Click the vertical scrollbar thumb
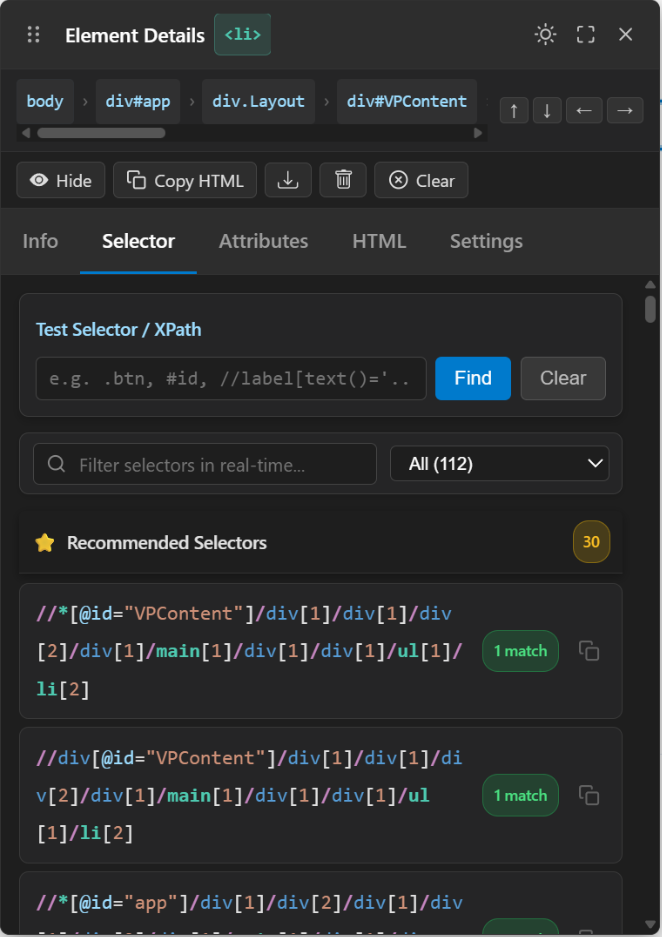The image size is (662, 937). 650,309
